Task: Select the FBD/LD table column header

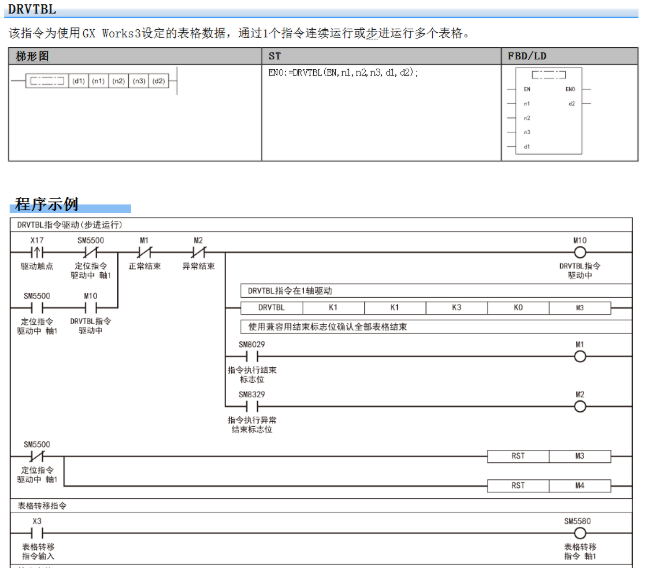Action: click(570, 56)
